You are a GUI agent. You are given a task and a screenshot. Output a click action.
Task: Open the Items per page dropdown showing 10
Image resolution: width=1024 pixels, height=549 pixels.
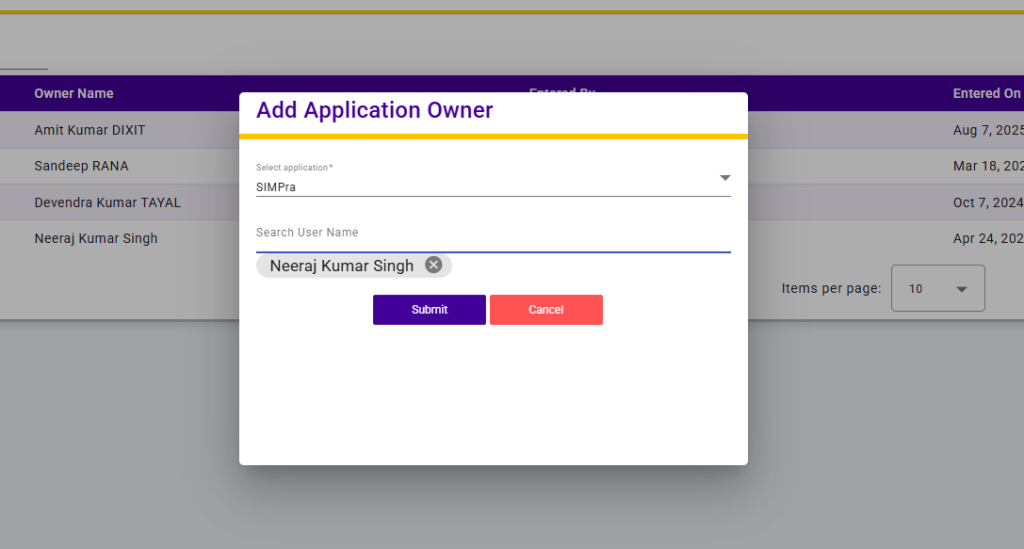click(x=937, y=289)
